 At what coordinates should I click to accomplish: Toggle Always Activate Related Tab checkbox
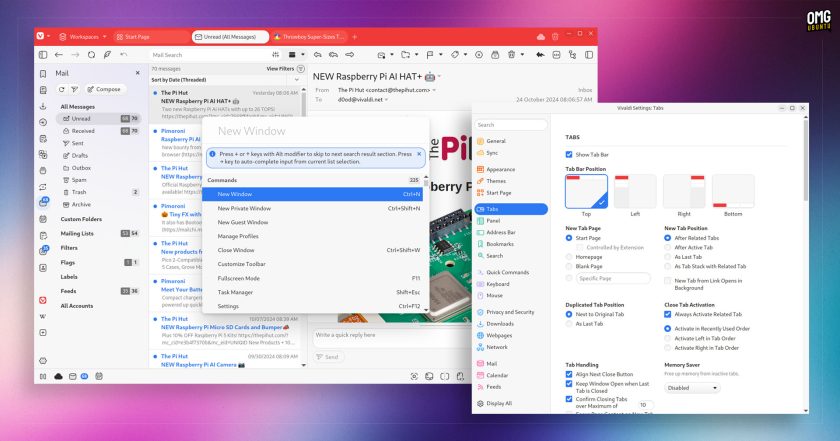click(x=668, y=315)
